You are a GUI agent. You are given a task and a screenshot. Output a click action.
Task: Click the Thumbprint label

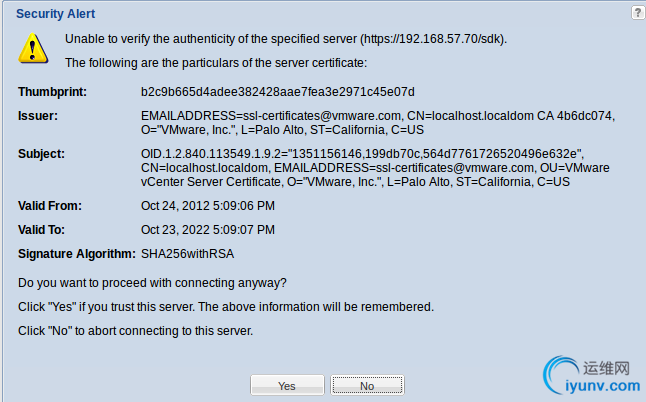(x=52, y=92)
